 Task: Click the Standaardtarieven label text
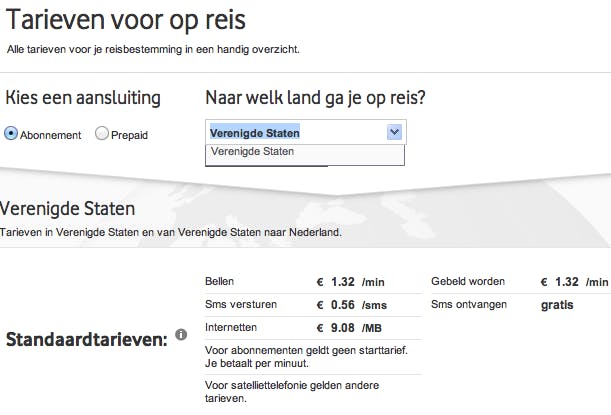(87, 340)
